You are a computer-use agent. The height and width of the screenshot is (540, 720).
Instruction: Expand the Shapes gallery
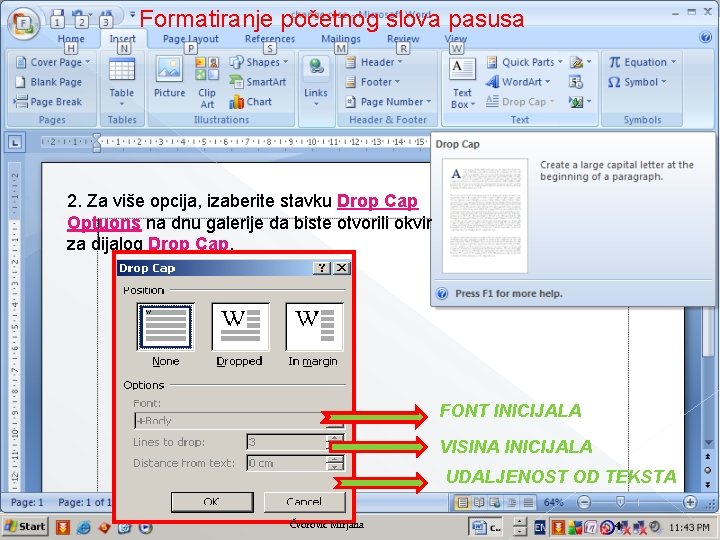coord(259,62)
